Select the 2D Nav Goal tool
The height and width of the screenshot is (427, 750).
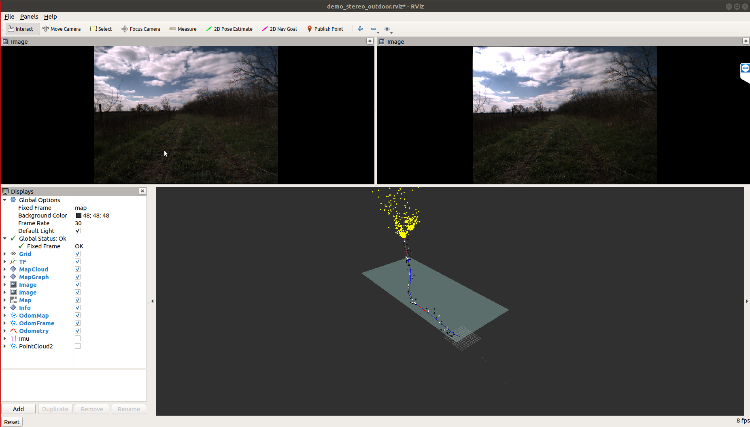pos(279,29)
